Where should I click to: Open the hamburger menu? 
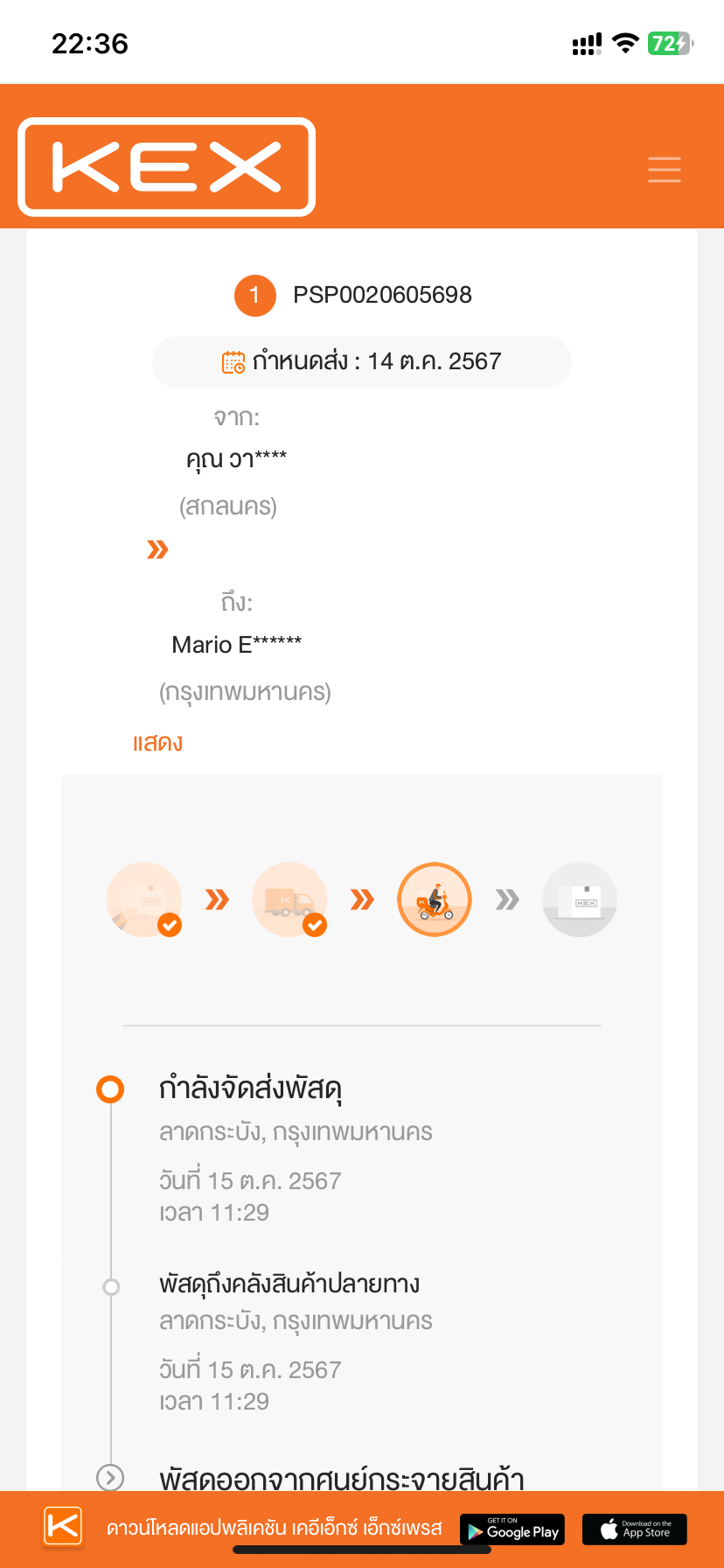click(x=665, y=169)
